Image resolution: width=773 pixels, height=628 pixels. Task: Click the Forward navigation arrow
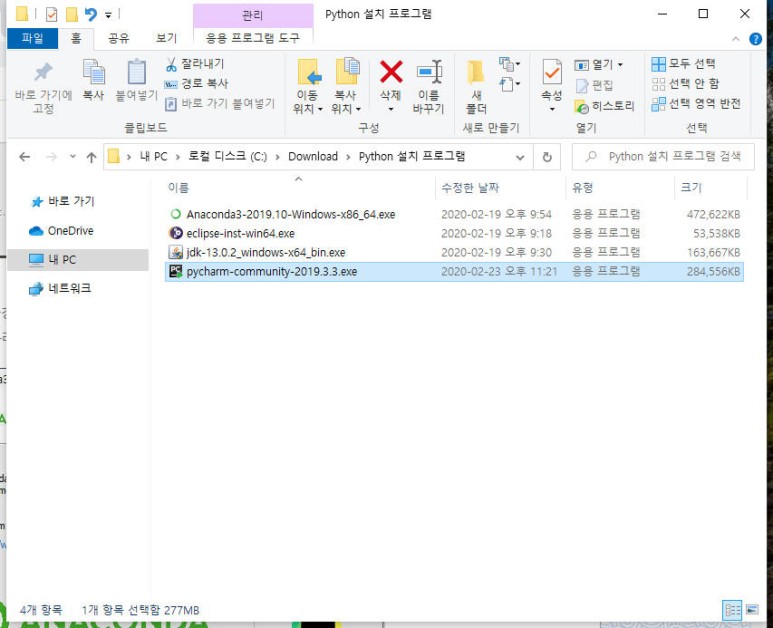pos(51,157)
